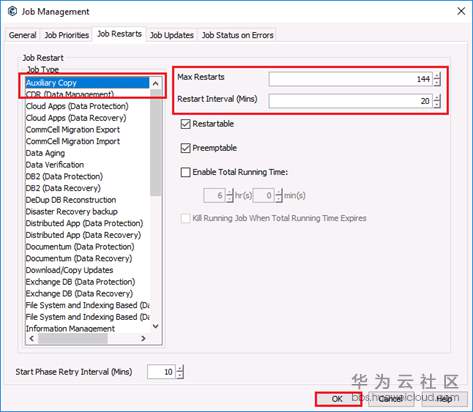Image resolution: width=473 pixels, height=412 pixels.
Task: Click the job list vertical scrollbar thumb
Action: [x=155, y=143]
